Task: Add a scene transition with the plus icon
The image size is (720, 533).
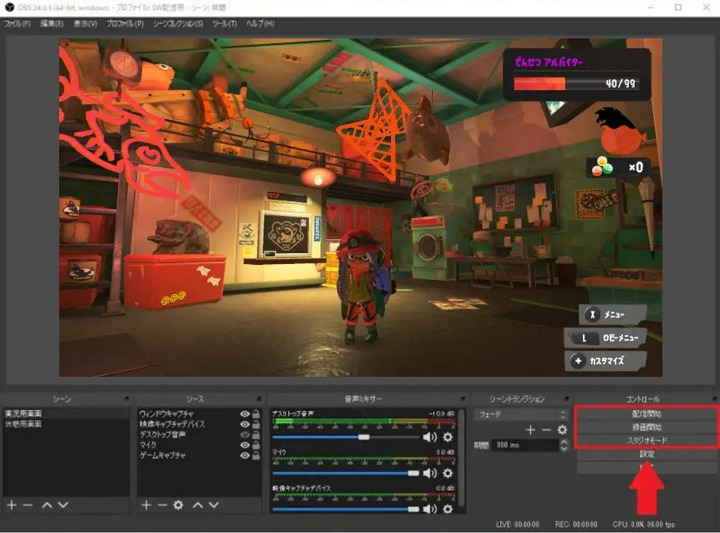Action: (530, 430)
